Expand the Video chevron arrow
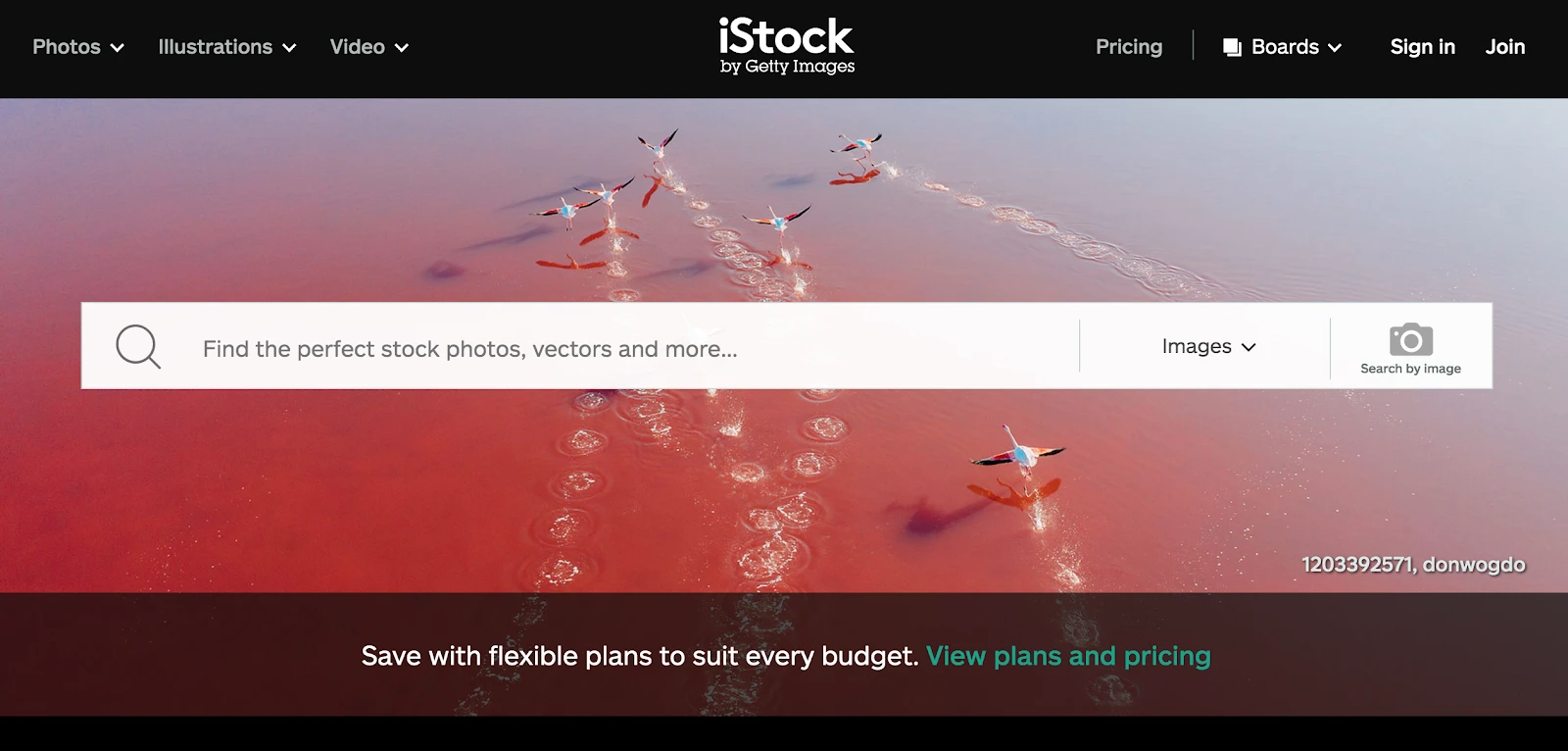Screen dimensions: 1568x751 (x=402, y=48)
